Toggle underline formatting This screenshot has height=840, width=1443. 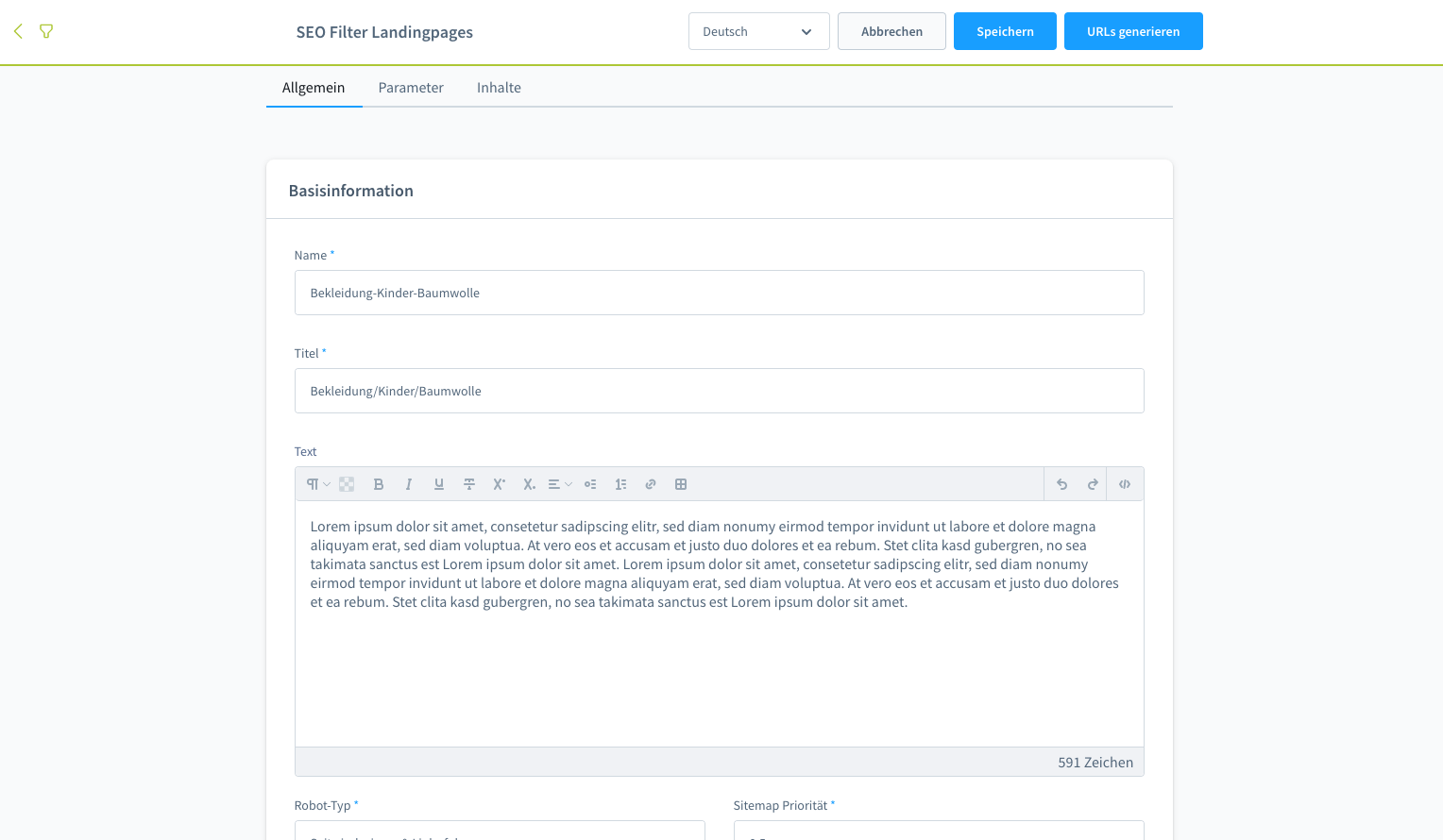[x=439, y=484]
